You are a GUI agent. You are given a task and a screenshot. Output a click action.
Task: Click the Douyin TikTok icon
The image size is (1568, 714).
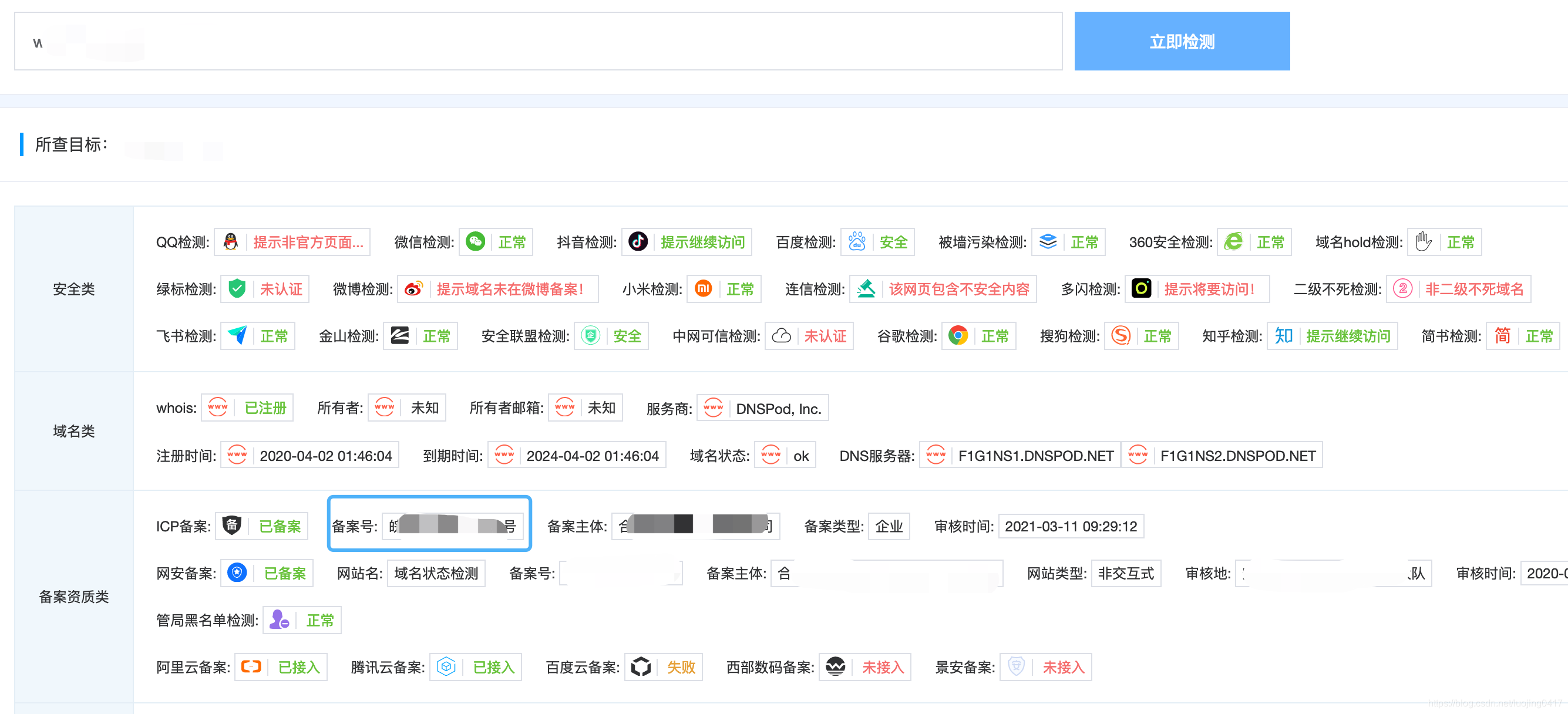[638, 242]
